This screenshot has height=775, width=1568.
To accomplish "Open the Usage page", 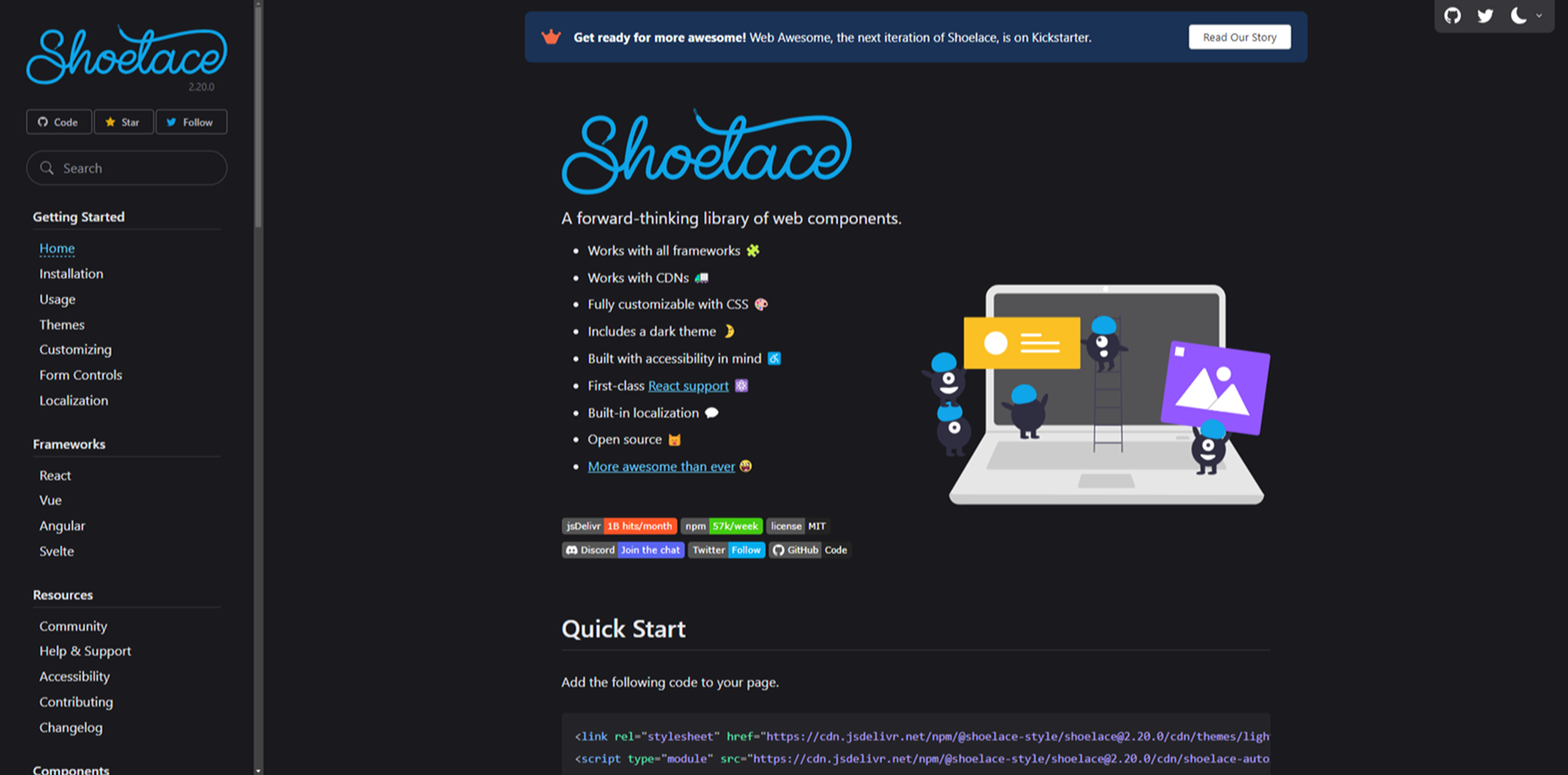I will 57,299.
